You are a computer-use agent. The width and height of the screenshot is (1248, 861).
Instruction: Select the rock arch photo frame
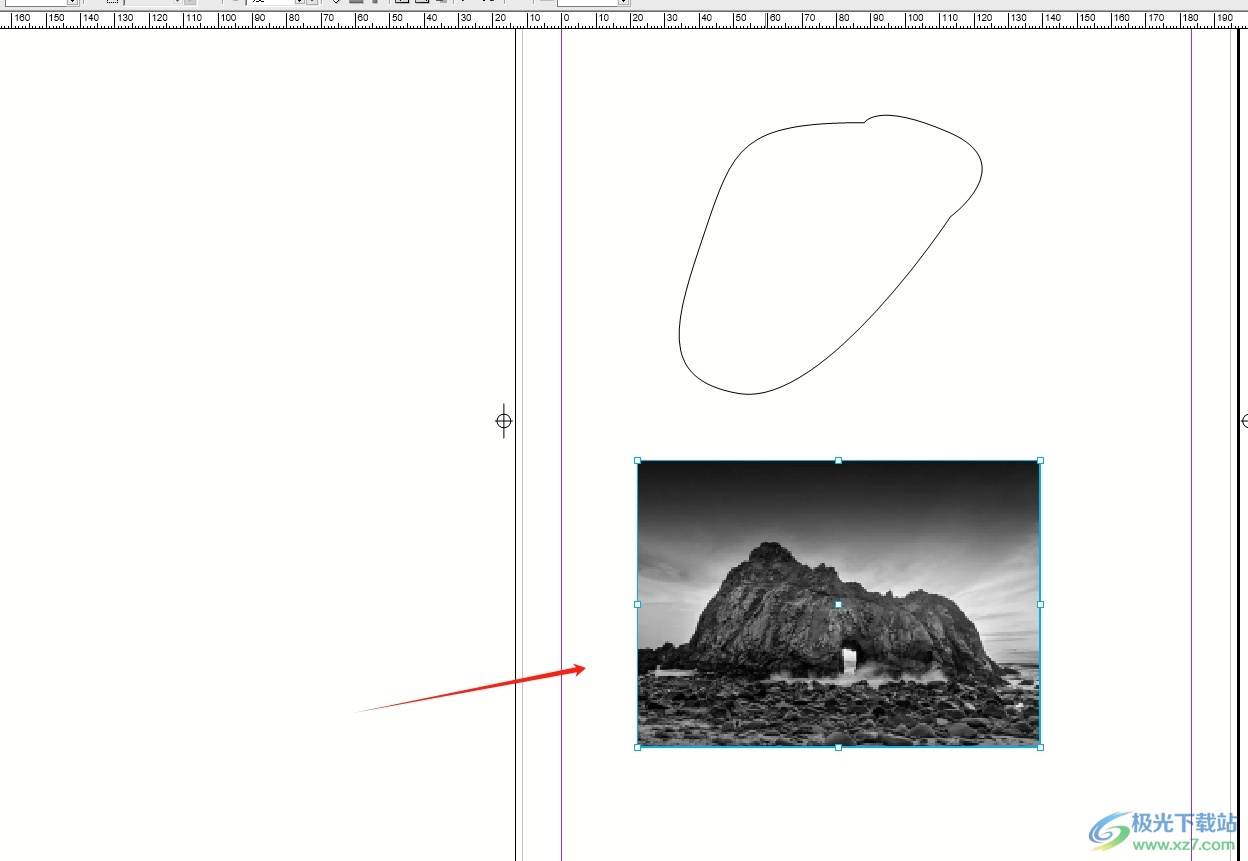click(838, 604)
